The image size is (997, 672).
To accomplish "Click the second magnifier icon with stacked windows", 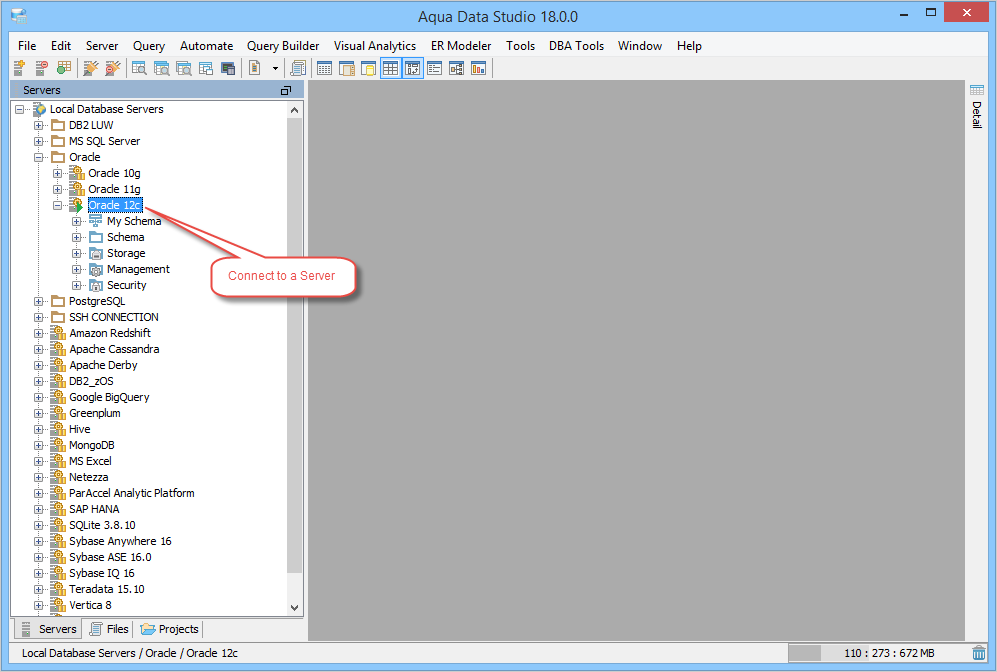I will (162, 68).
